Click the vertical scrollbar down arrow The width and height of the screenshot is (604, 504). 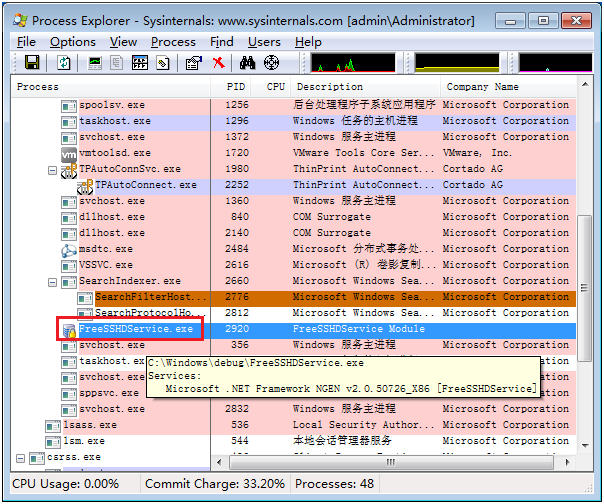pos(585,445)
